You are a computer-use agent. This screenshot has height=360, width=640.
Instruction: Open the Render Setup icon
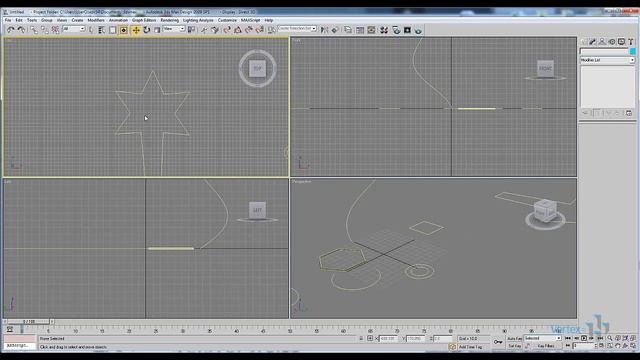point(396,30)
